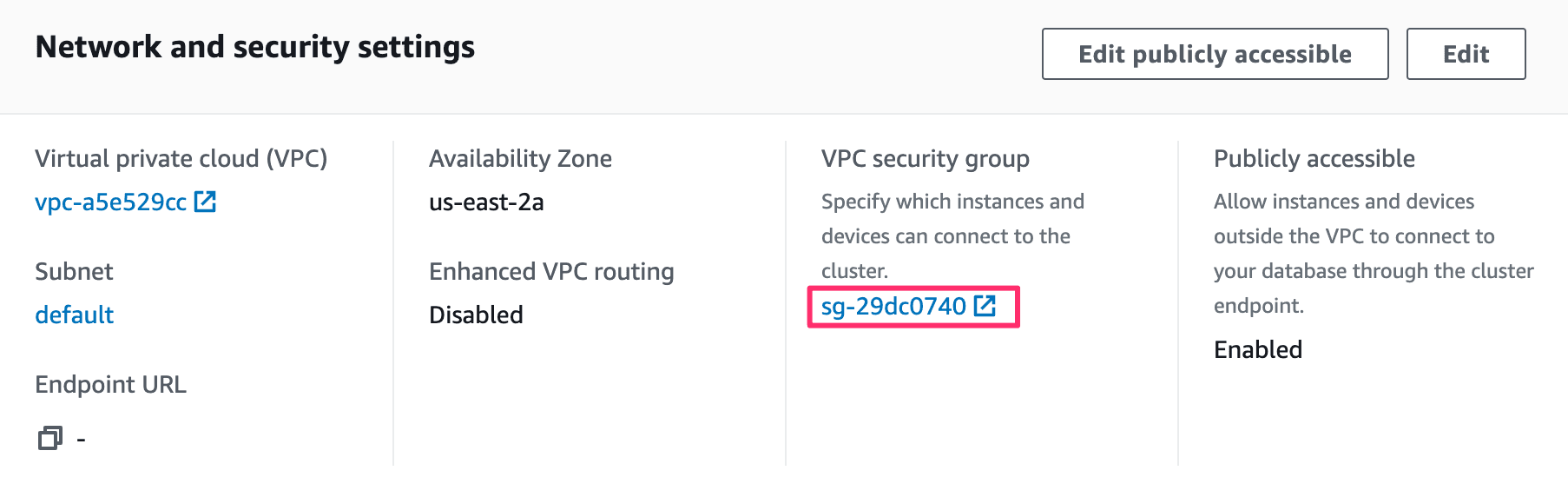Click the Virtual private cloud (VPC) label
Screen dimensions: 1568x497
(x=181, y=158)
